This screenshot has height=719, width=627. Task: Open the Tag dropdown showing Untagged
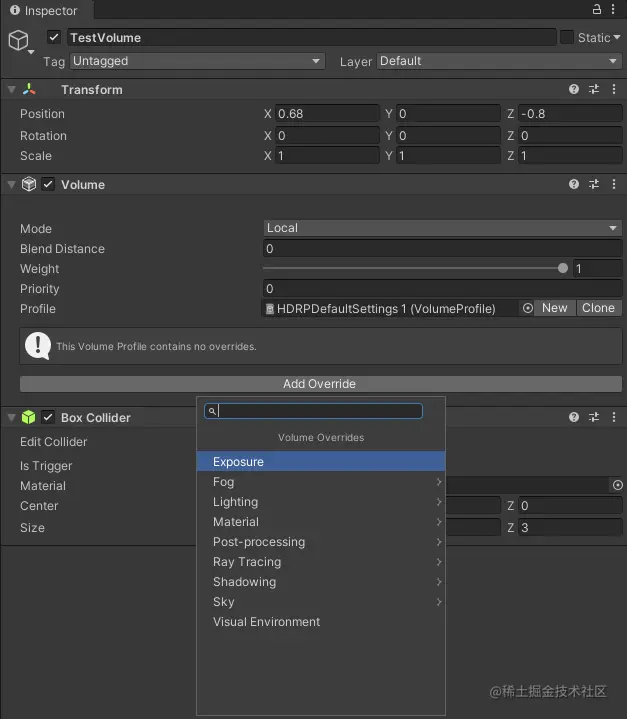197,61
